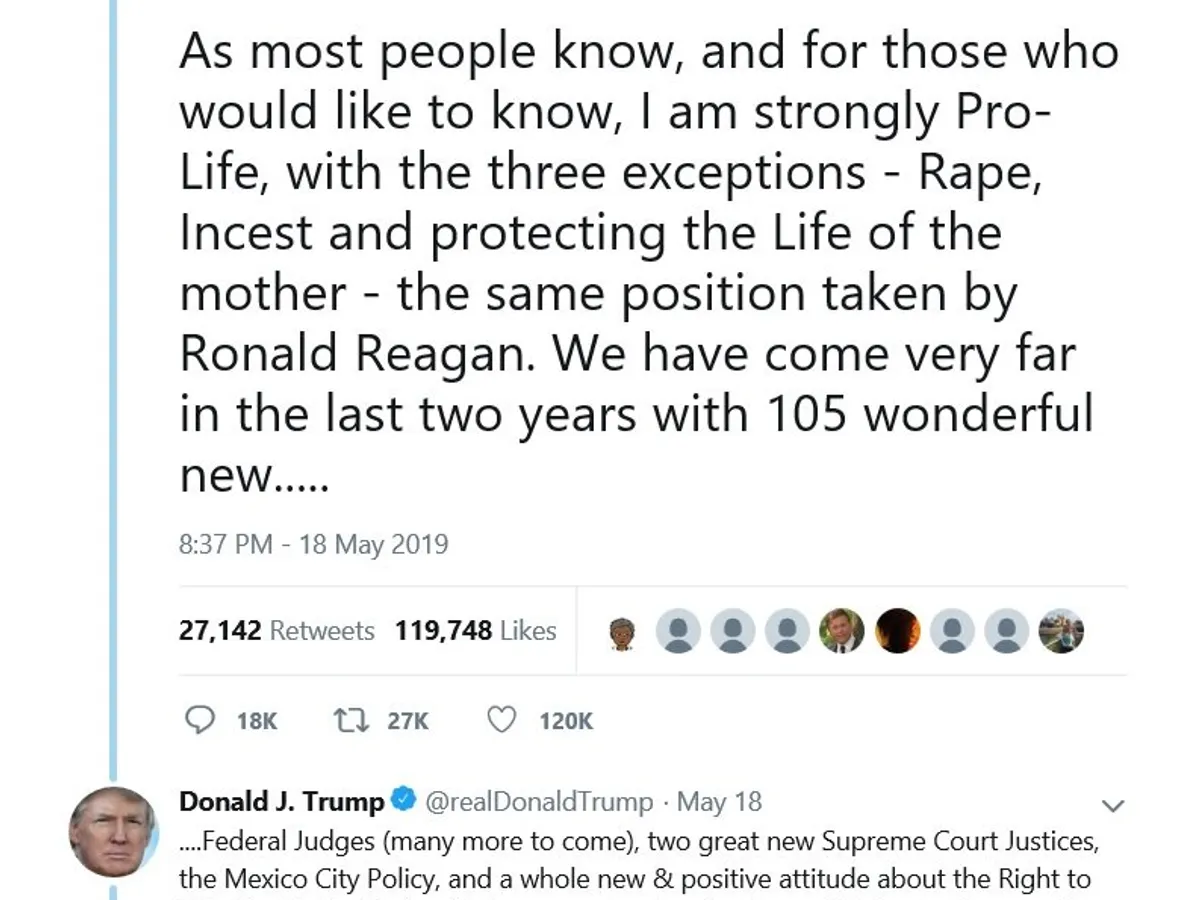Click the @realDonaldTrump handle
Viewport: 1200px width, 900px height.
[539, 801]
